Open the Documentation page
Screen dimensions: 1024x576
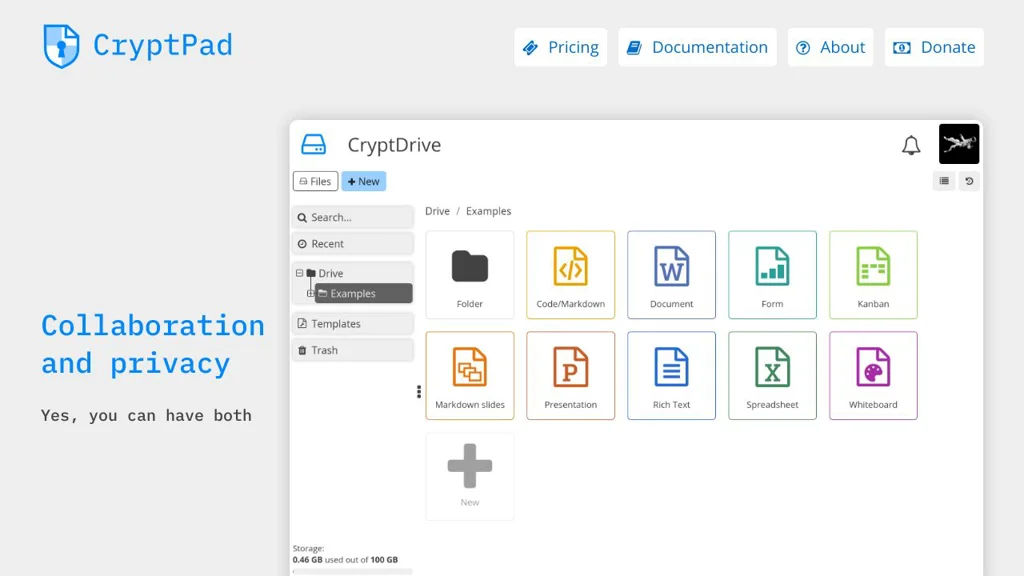[697, 47]
